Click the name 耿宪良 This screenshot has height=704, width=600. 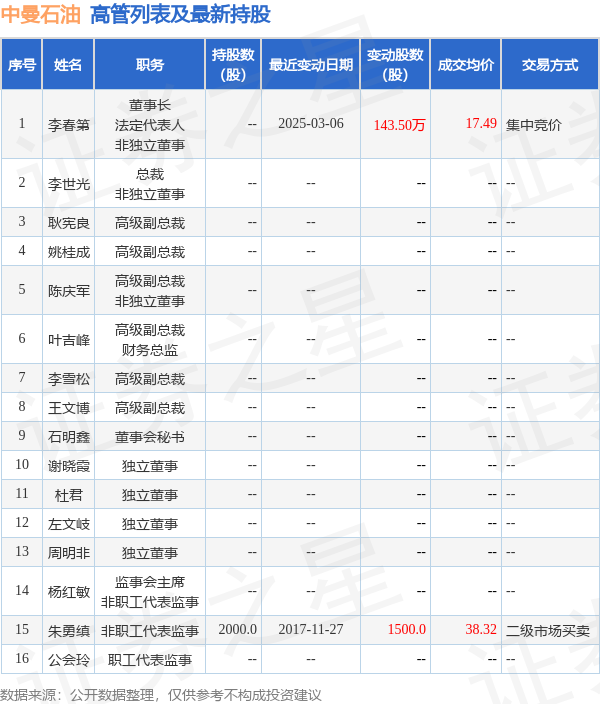[x=69, y=223]
